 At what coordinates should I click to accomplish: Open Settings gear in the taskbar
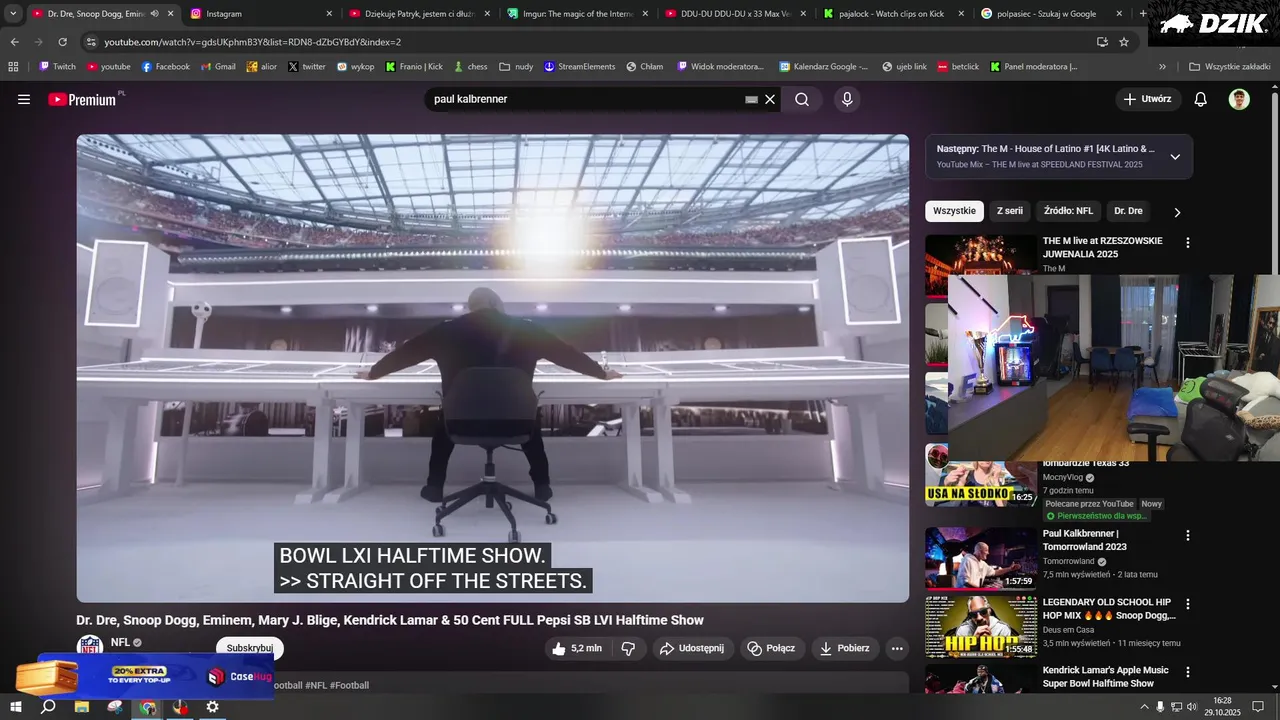[x=212, y=707]
